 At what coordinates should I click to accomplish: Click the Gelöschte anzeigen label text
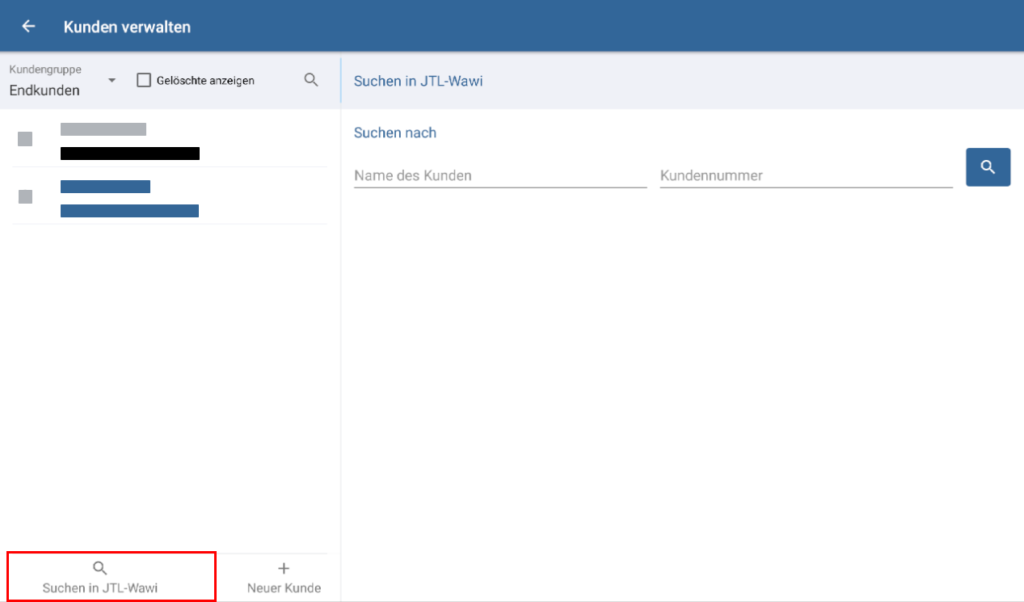pyautogui.click(x=205, y=80)
